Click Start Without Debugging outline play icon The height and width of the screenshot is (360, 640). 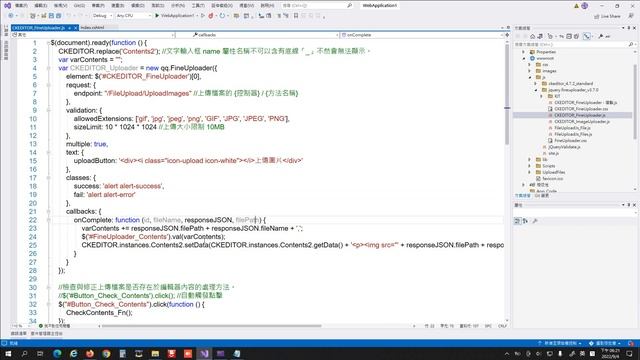coord(203,16)
